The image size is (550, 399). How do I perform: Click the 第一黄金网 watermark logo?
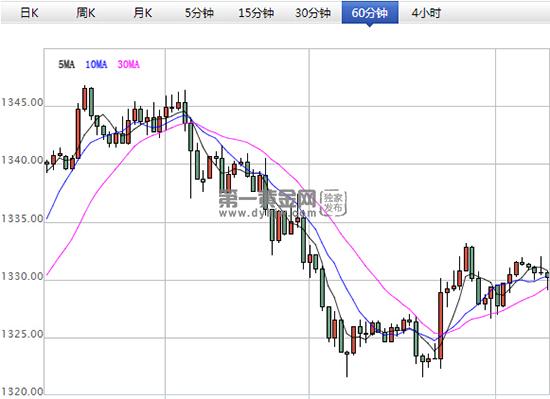coord(267,199)
